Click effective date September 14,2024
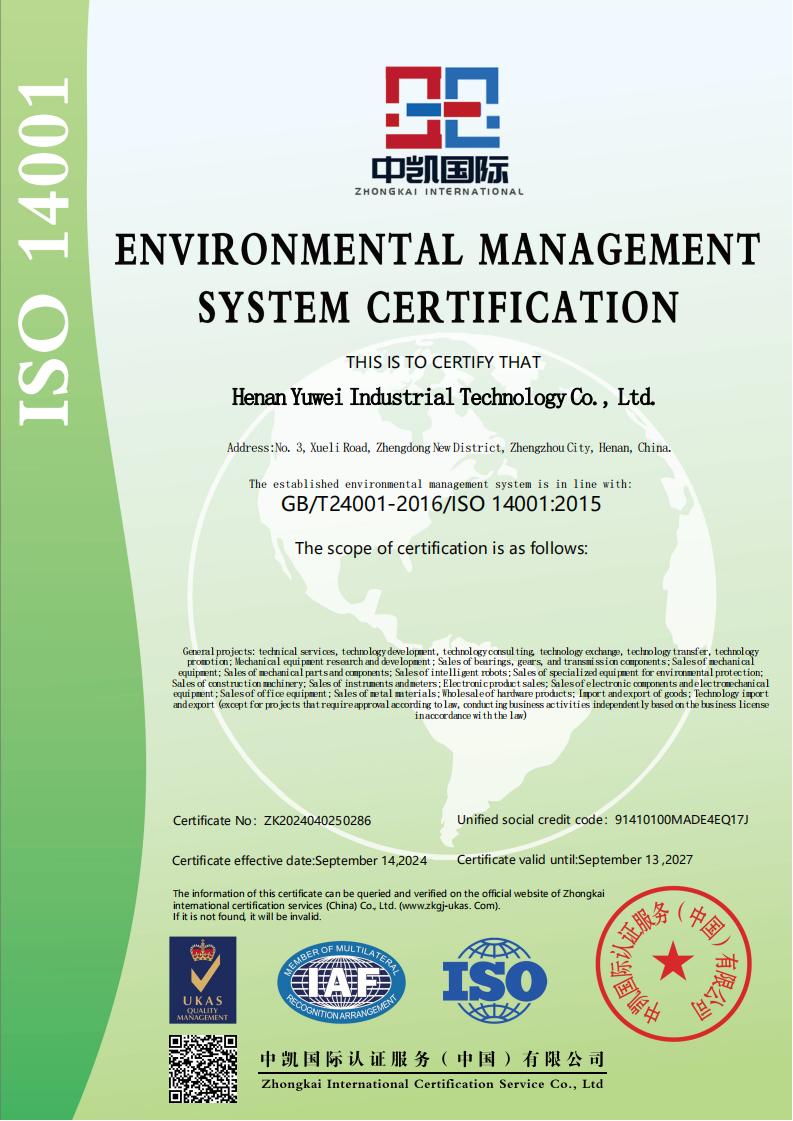Viewport: 793px width, 1121px height. click(371, 861)
